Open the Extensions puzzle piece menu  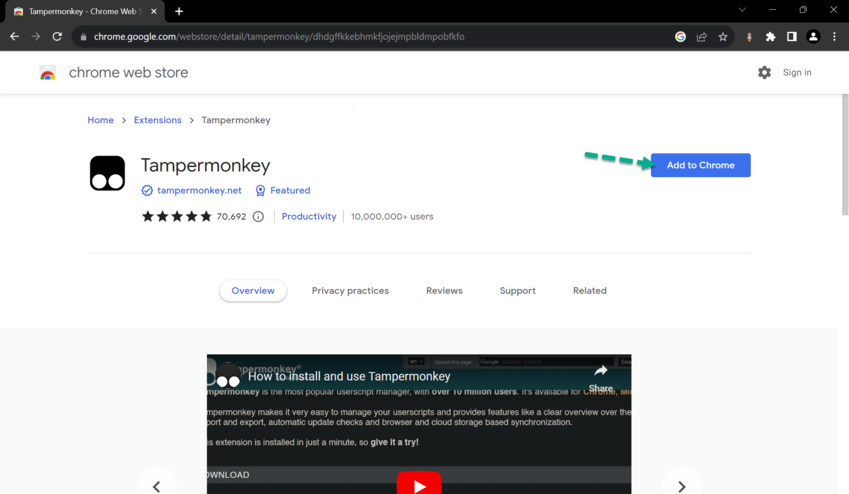pos(770,36)
